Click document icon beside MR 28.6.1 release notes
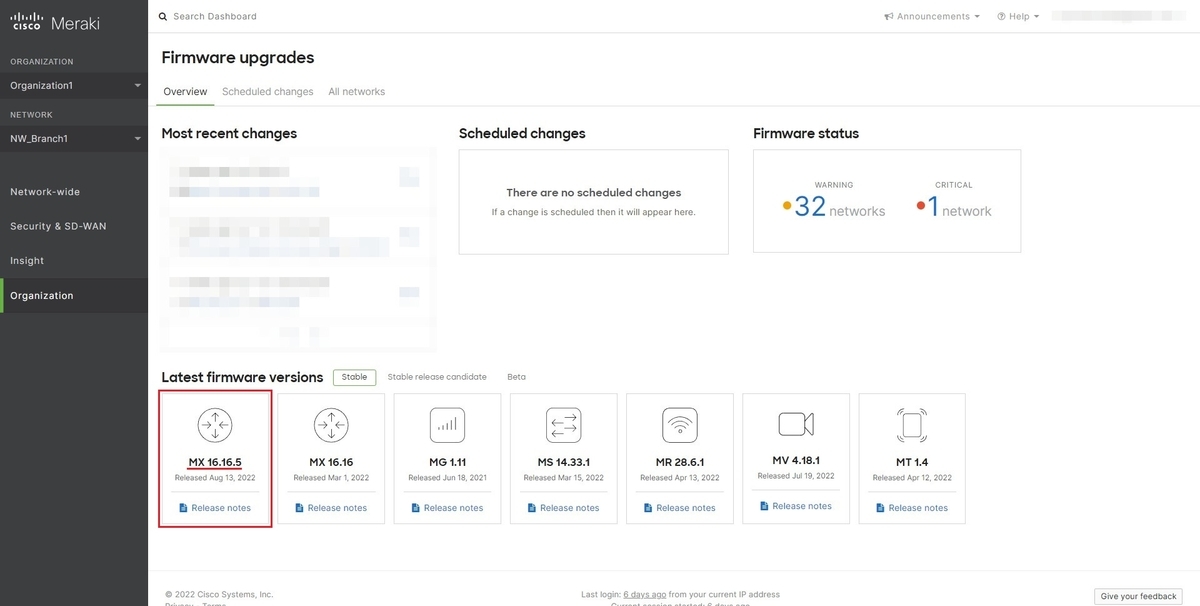The height and width of the screenshot is (606, 1200). [649, 508]
